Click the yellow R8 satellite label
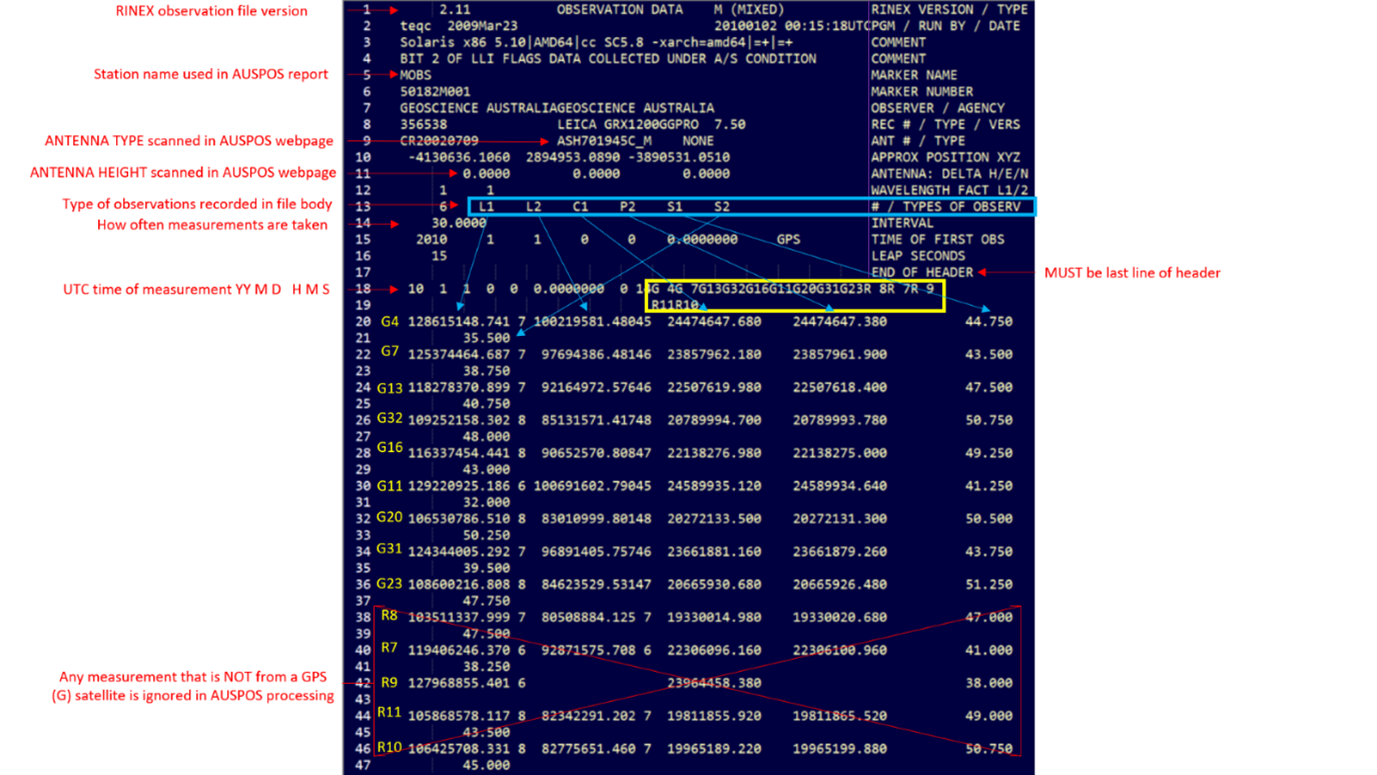Screen dimensions: 1377x775 [389, 615]
